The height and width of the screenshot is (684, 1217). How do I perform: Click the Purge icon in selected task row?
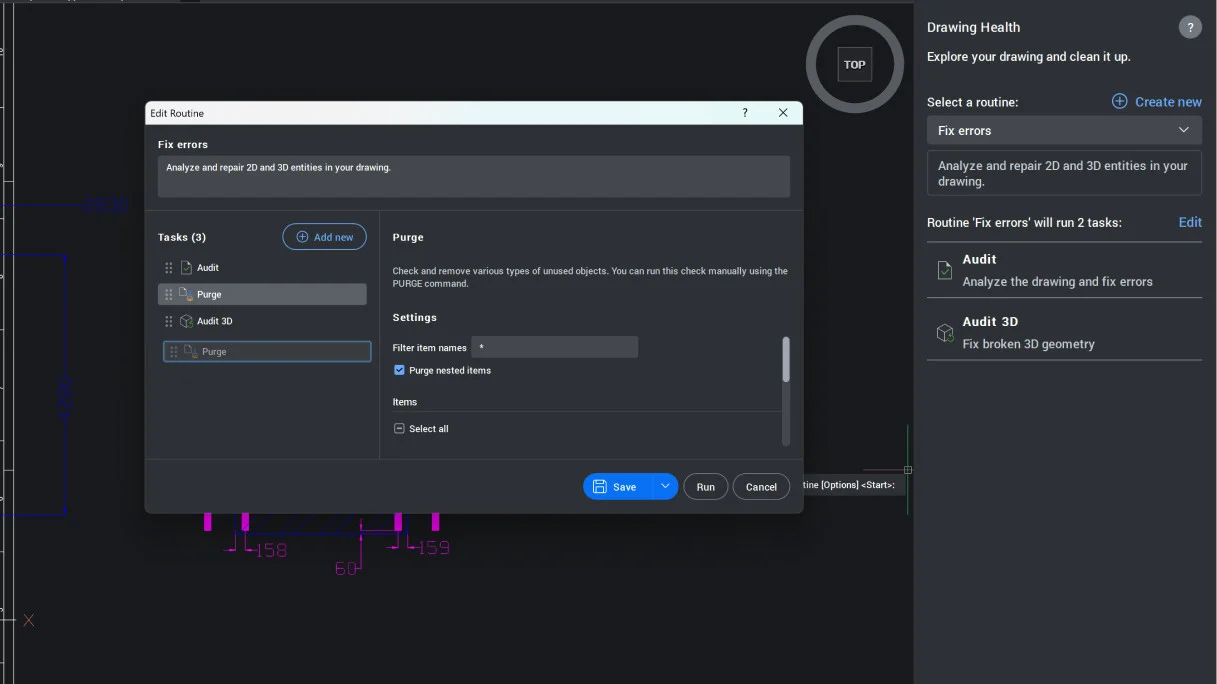[x=186, y=294]
